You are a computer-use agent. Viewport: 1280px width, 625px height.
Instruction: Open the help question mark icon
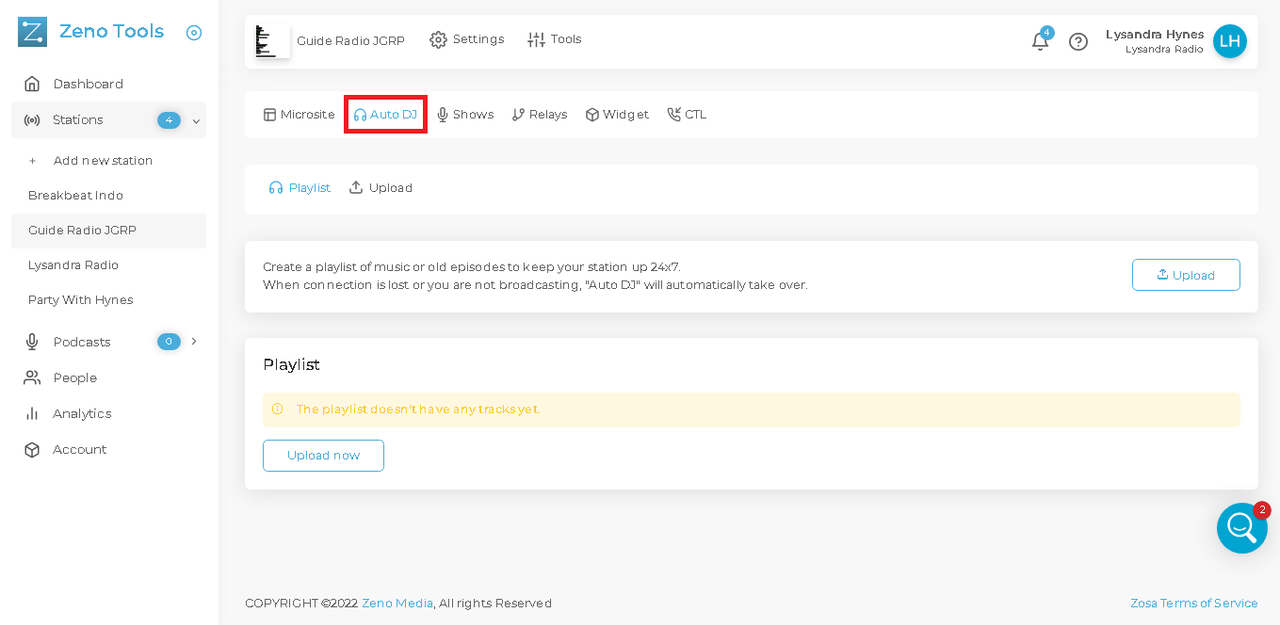[1078, 42]
